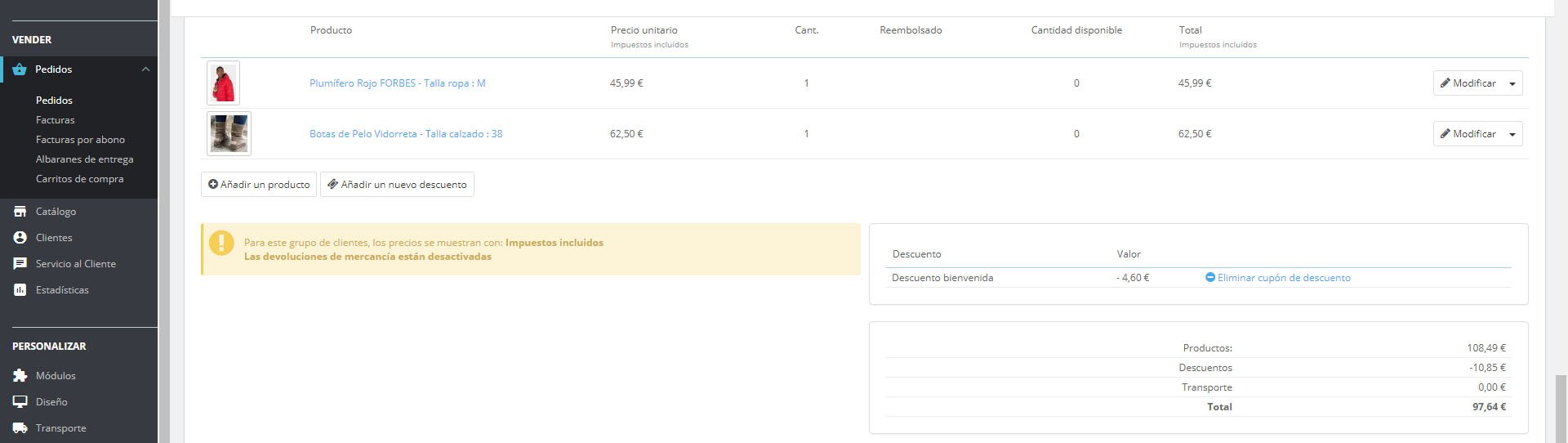Click Añadir un producto button
This screenshot has width=1568, height=443.
(259, 185)
